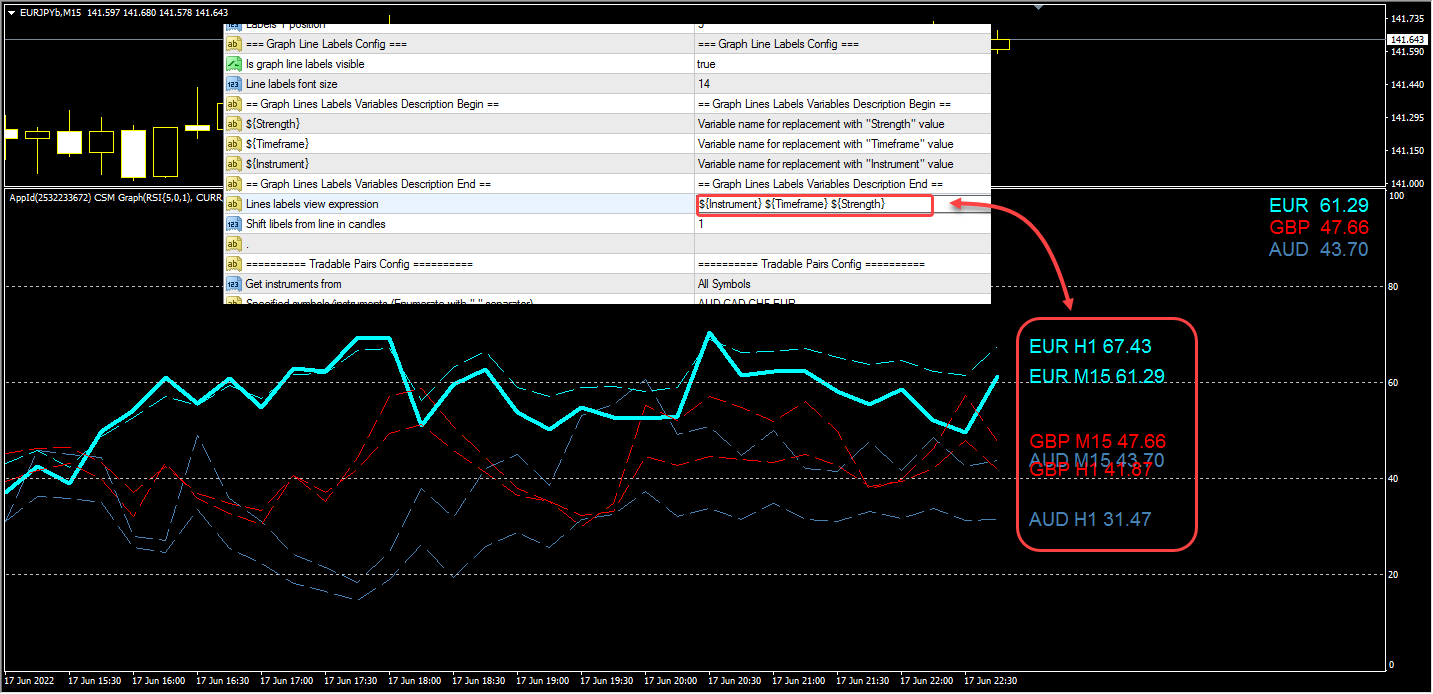
Task: Click the chart shift triangle marker at top
Action: [x=1038, y=6]
